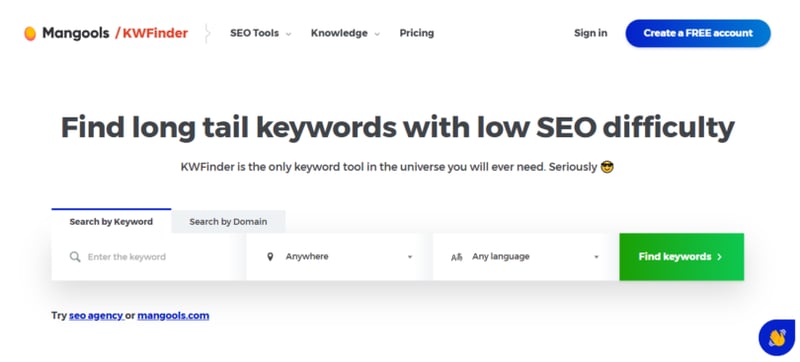This screenshot has height=362, width=800.
Task: Open the waving hand chat widget
Action: pos(777,338)
